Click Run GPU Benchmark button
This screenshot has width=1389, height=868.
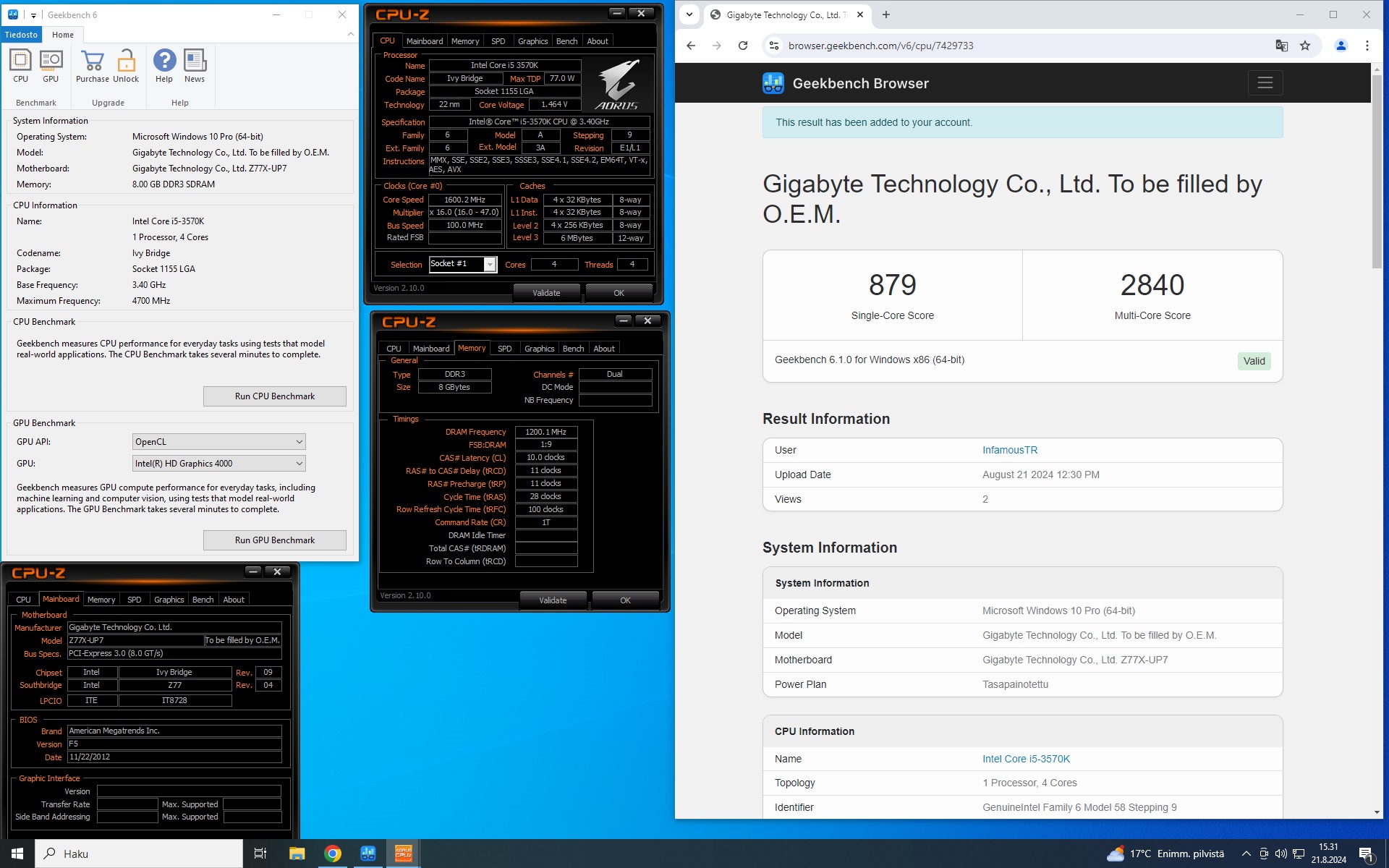[275, 540]
